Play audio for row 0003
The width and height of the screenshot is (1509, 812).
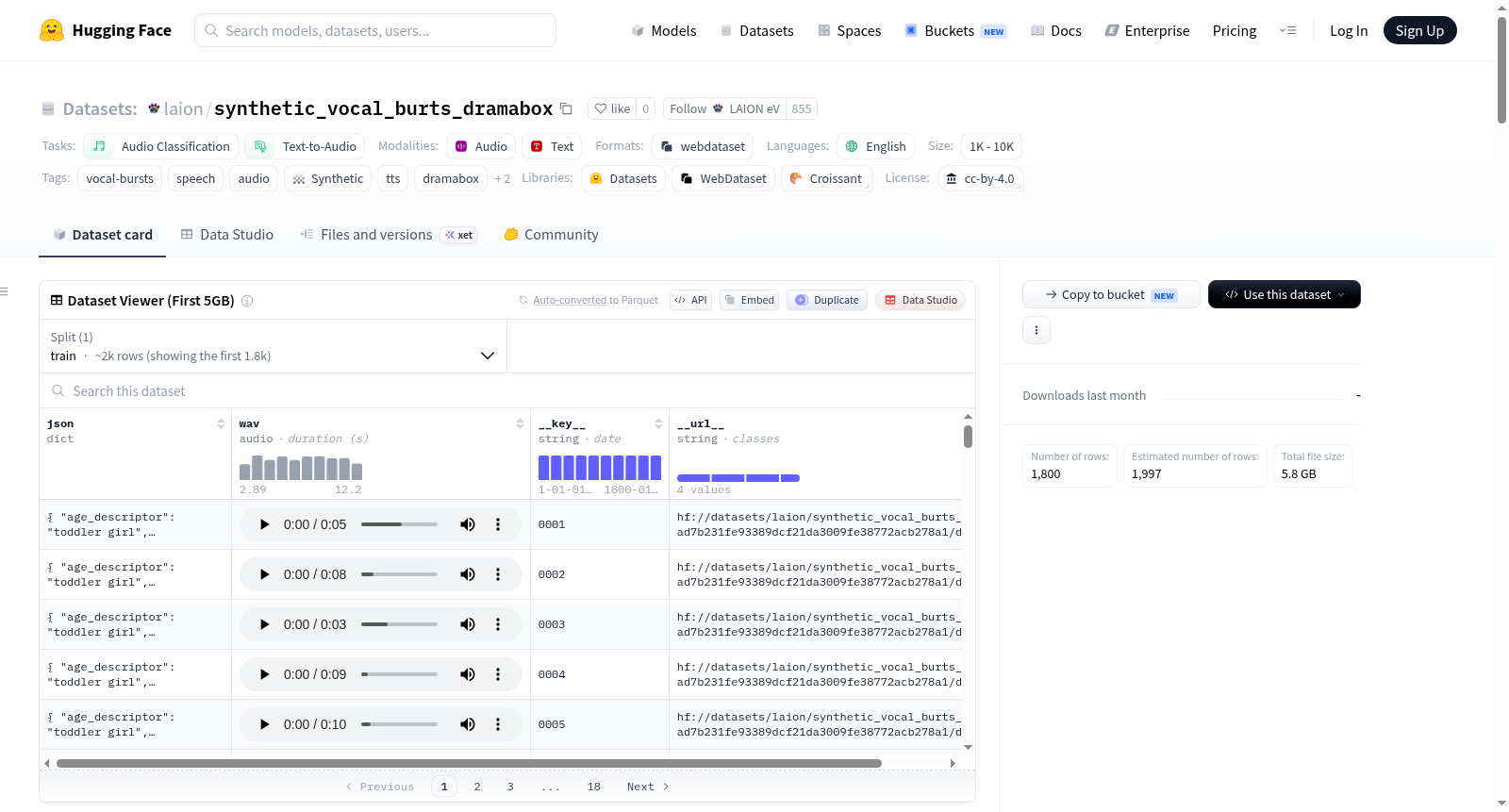264,624
